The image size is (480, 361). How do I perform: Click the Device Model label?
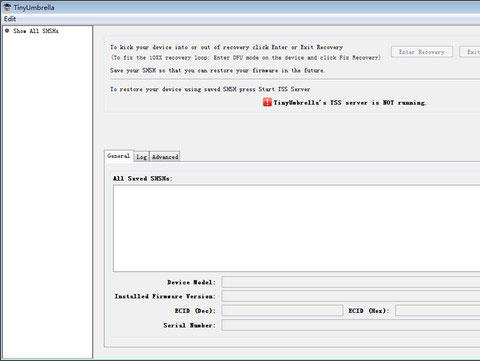click(191, 282)
